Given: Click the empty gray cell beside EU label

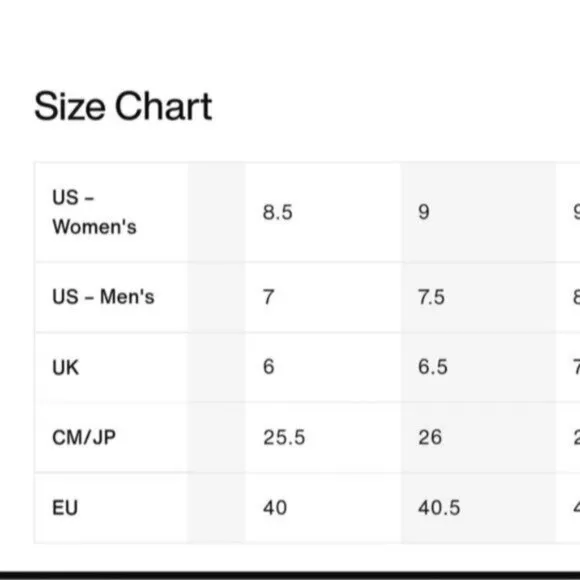Looking at the screenshot, I should pyautogui.click(x=216, y=508).
